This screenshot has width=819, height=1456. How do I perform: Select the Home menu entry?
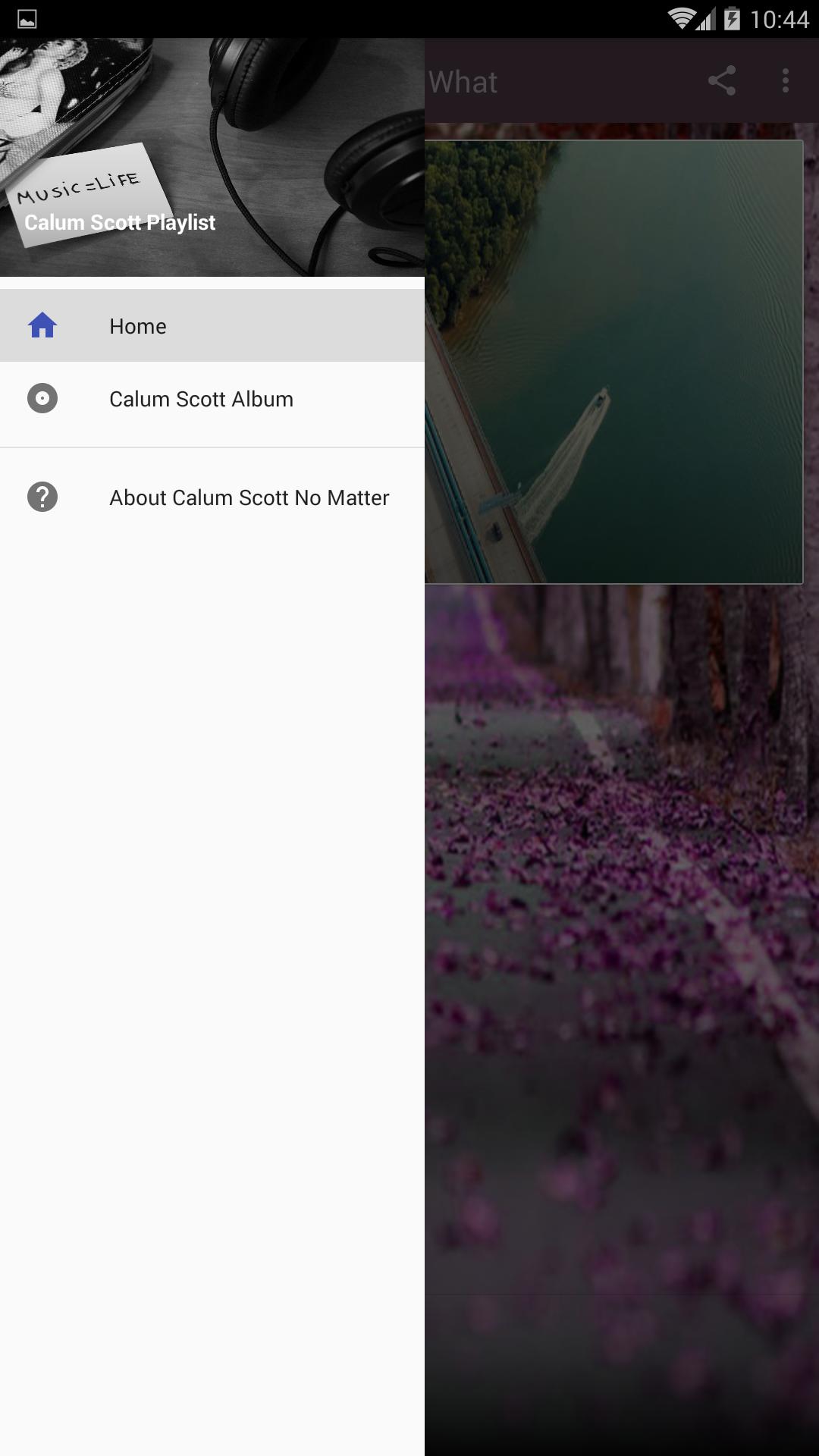tap(212, 325)
